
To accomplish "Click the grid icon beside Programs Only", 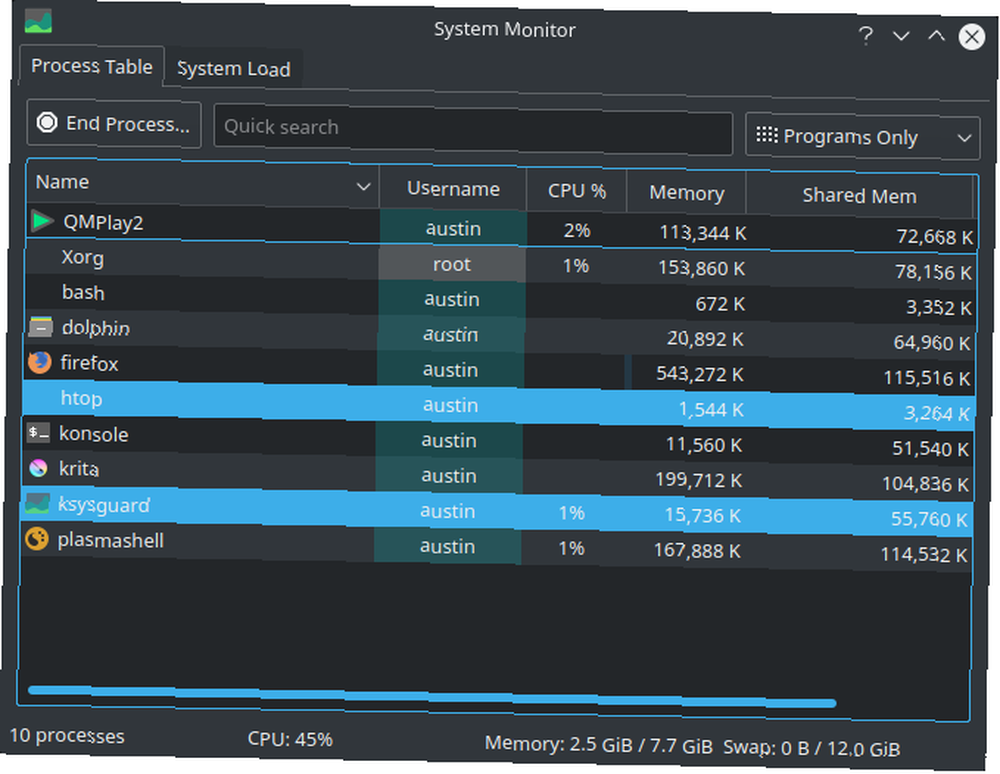I will [767, 135].
